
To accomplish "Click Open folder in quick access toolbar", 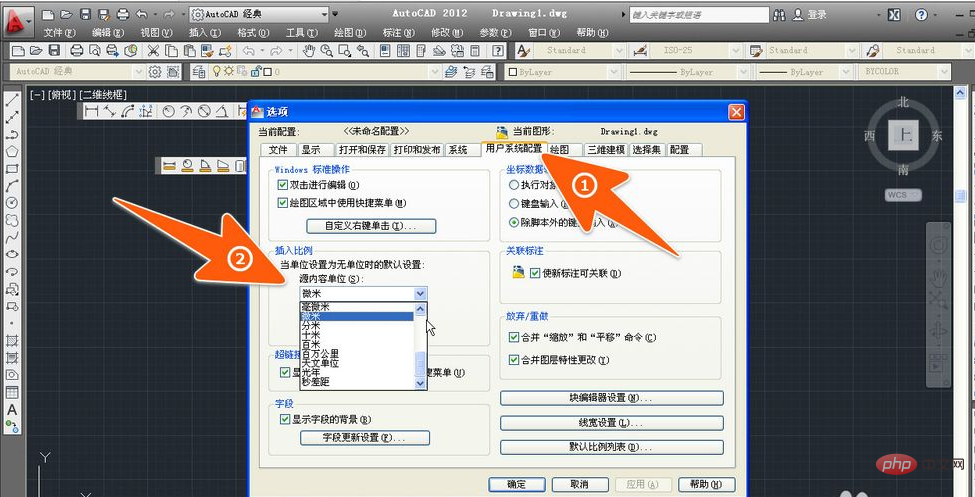I will point(67,14).
